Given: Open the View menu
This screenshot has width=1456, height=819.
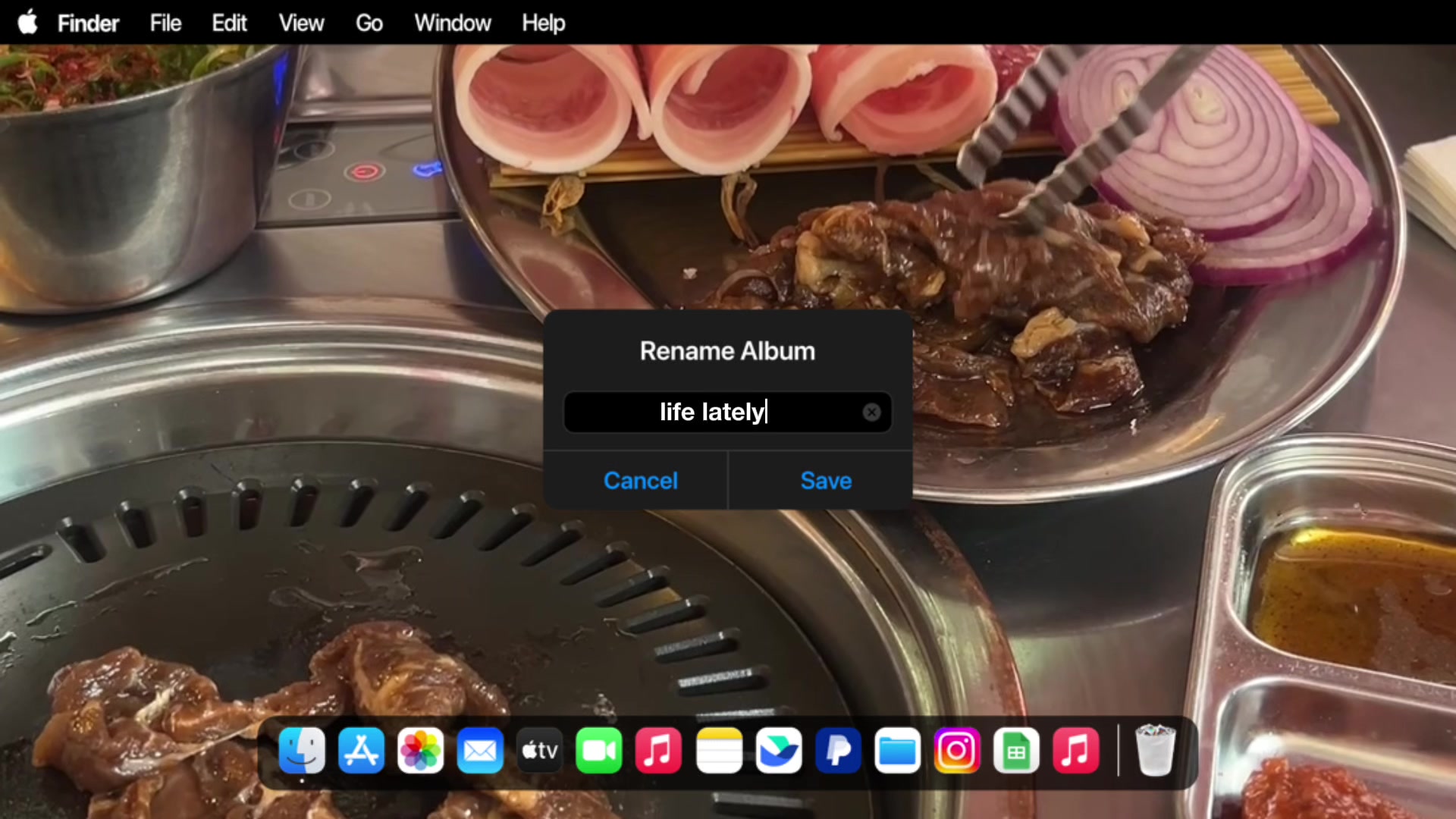Looking at the screenshot, I should pyautogui.click(x=301, y=23).
